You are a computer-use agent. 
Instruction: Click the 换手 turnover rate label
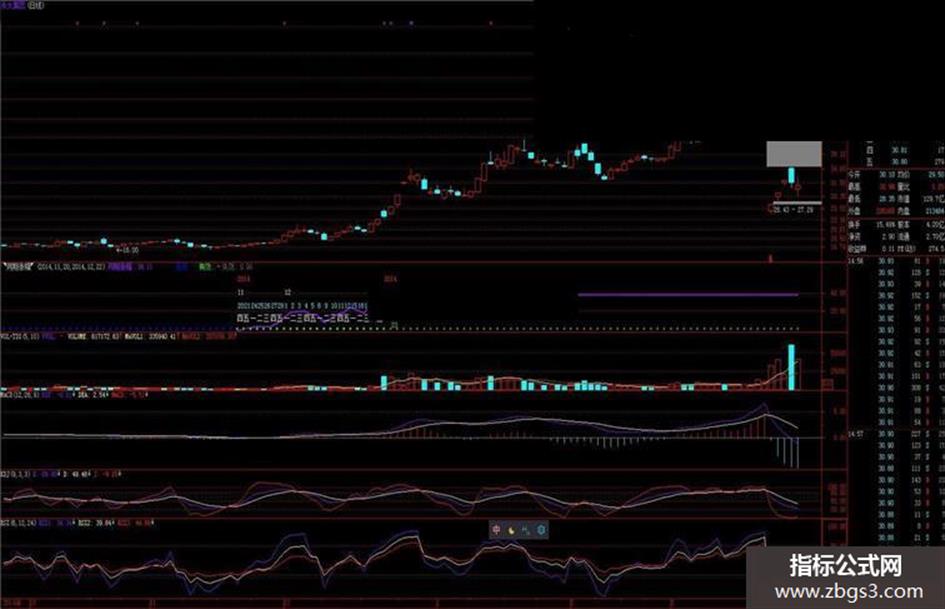(x=855, y=224)
